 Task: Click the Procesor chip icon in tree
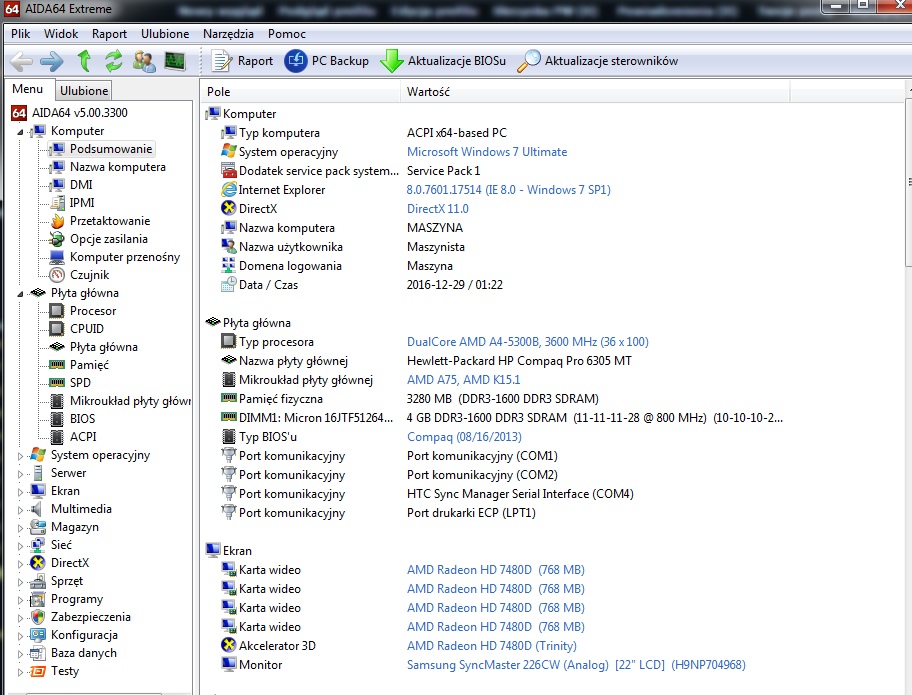(x=57, y=311)
